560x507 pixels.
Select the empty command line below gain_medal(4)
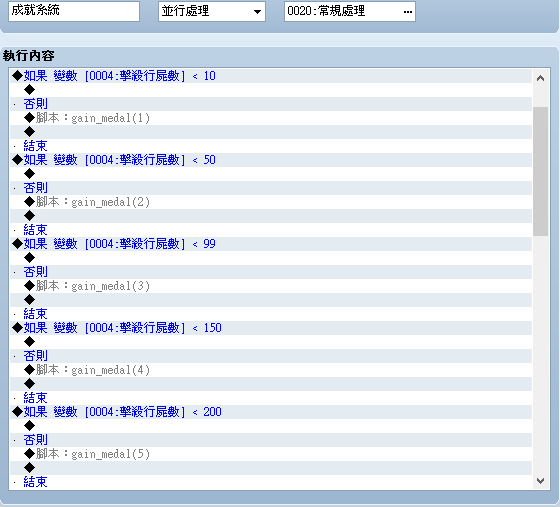[x=271, y=384]
